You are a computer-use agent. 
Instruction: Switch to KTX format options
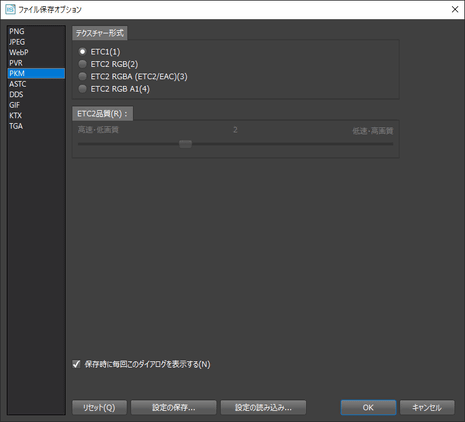(x=36, y=115)
